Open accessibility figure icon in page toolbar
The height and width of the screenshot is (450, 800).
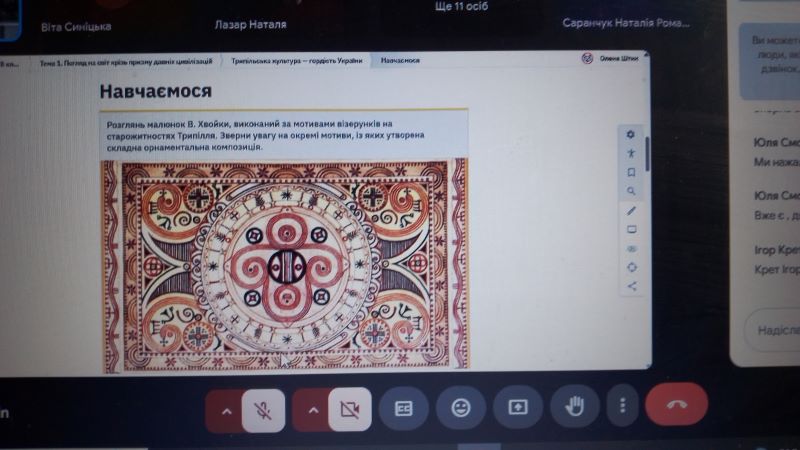click(x=631, y=153)
